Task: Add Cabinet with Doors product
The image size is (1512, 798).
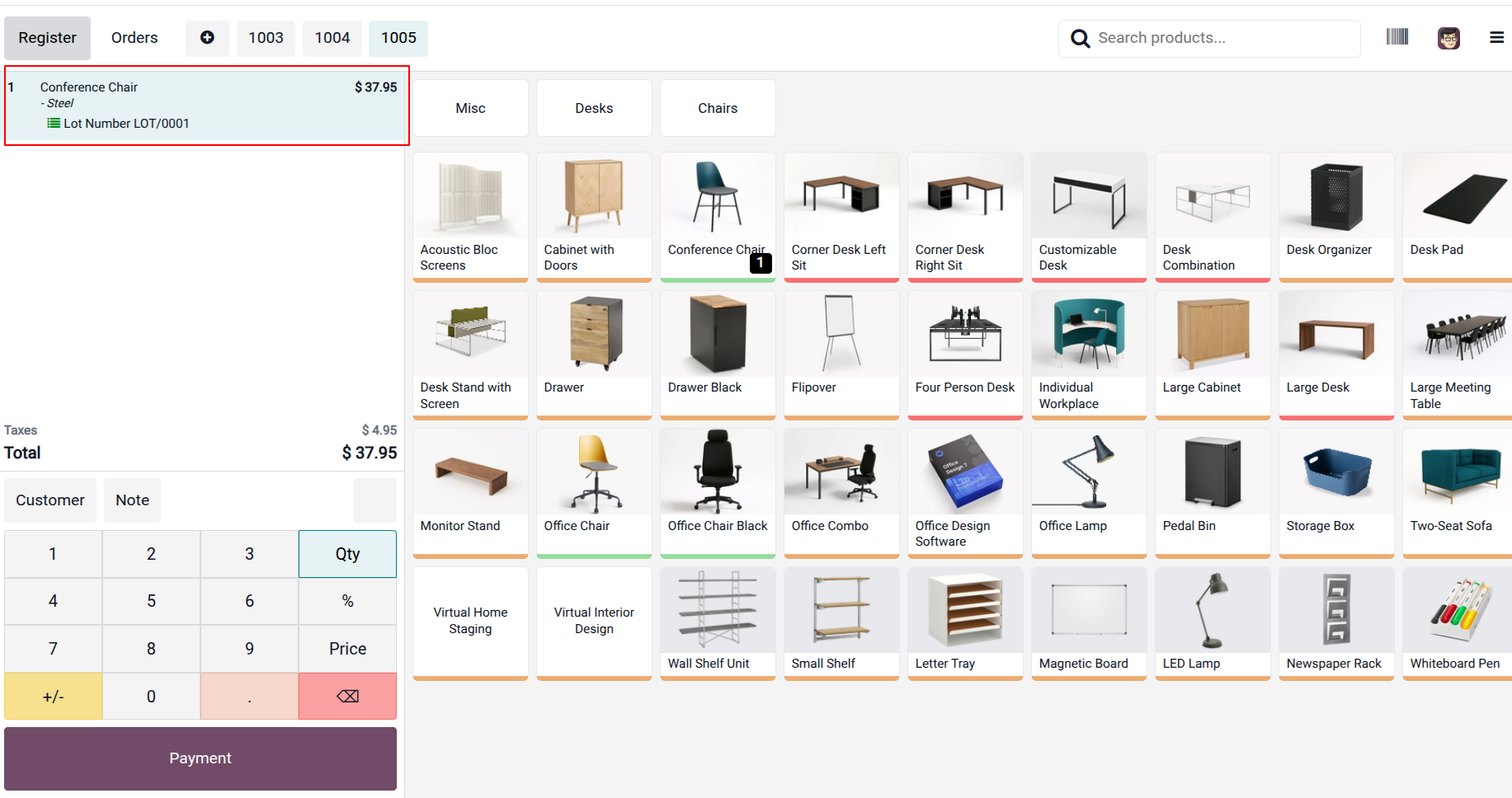Action: [x=594, y=217]
